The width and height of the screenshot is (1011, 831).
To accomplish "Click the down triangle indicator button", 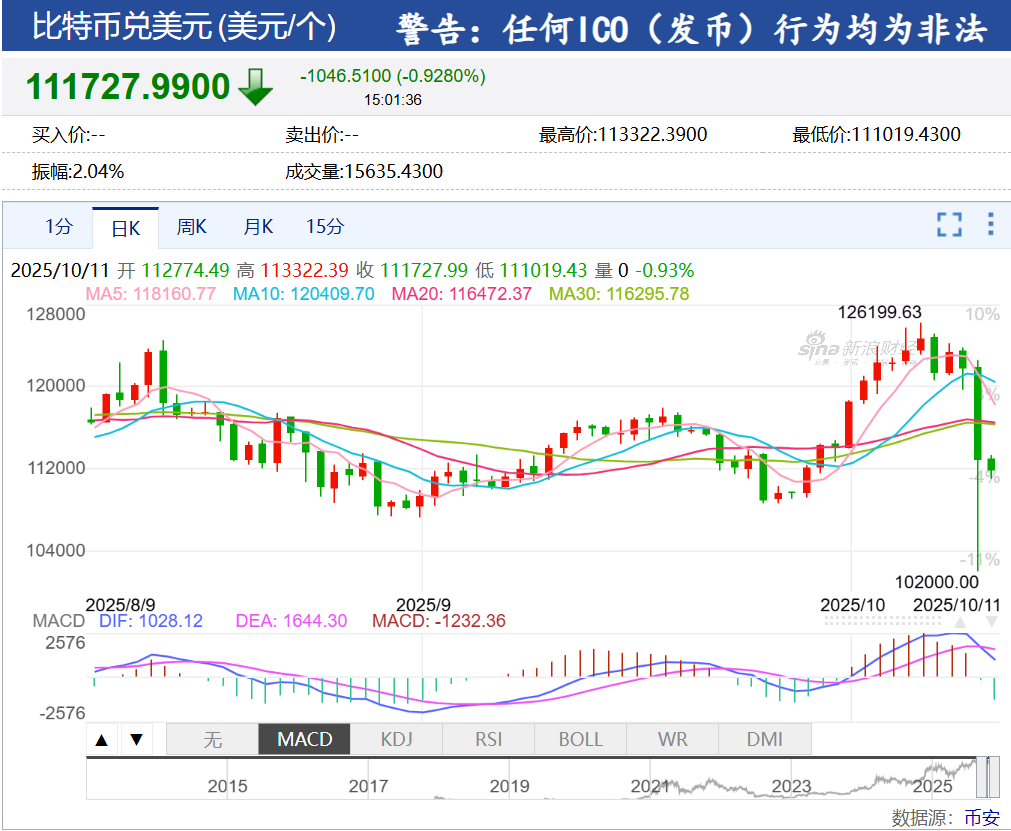I will pos(137,740).
